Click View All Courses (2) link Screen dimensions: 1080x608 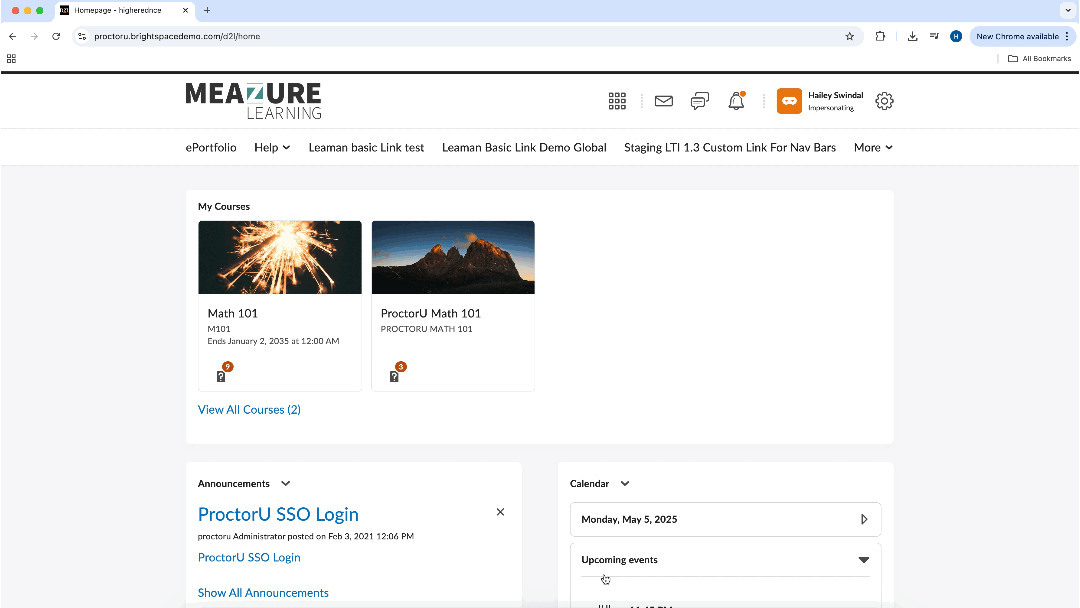[x=249, y=410]
